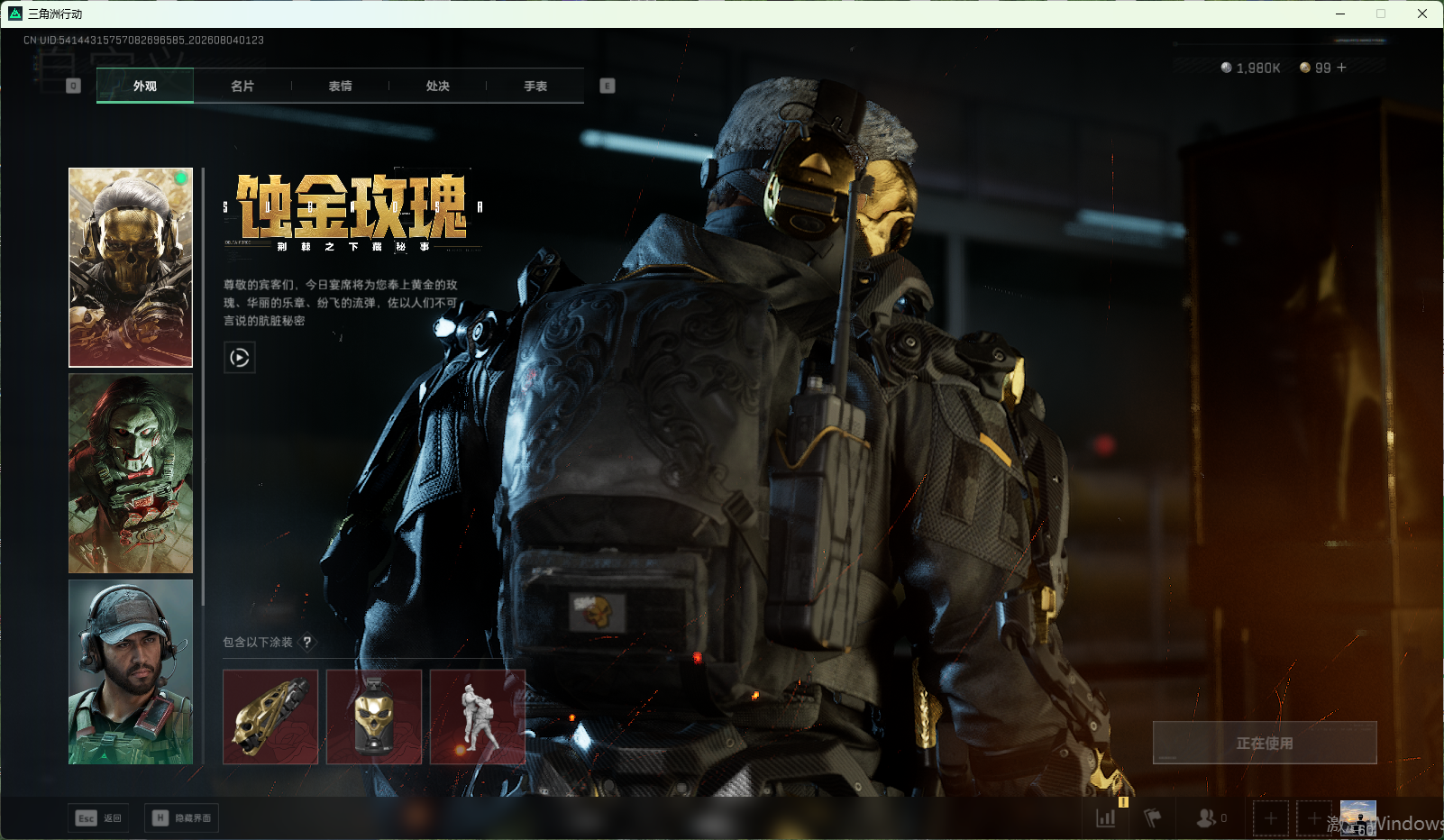
Task: Click the 蚀金玫瑰 skin title
Action: (x=352, y=206)
